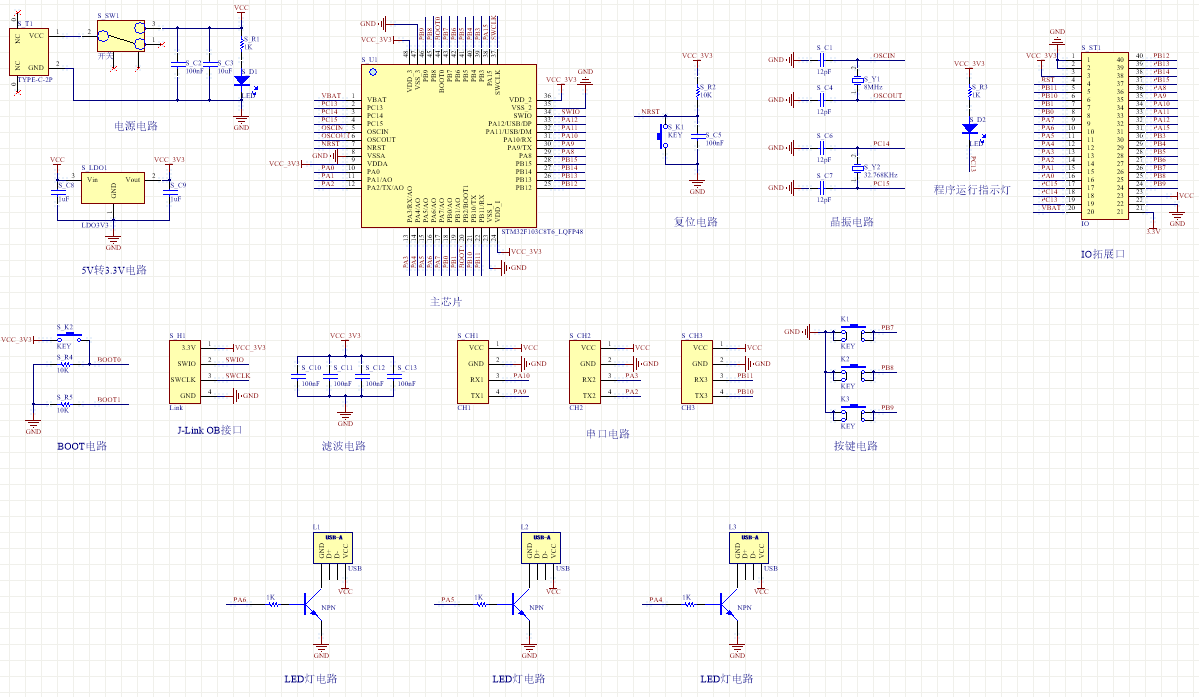
Task: Click the 按键电路 section title
Action: pyautogui.click(x=855, y=446)
